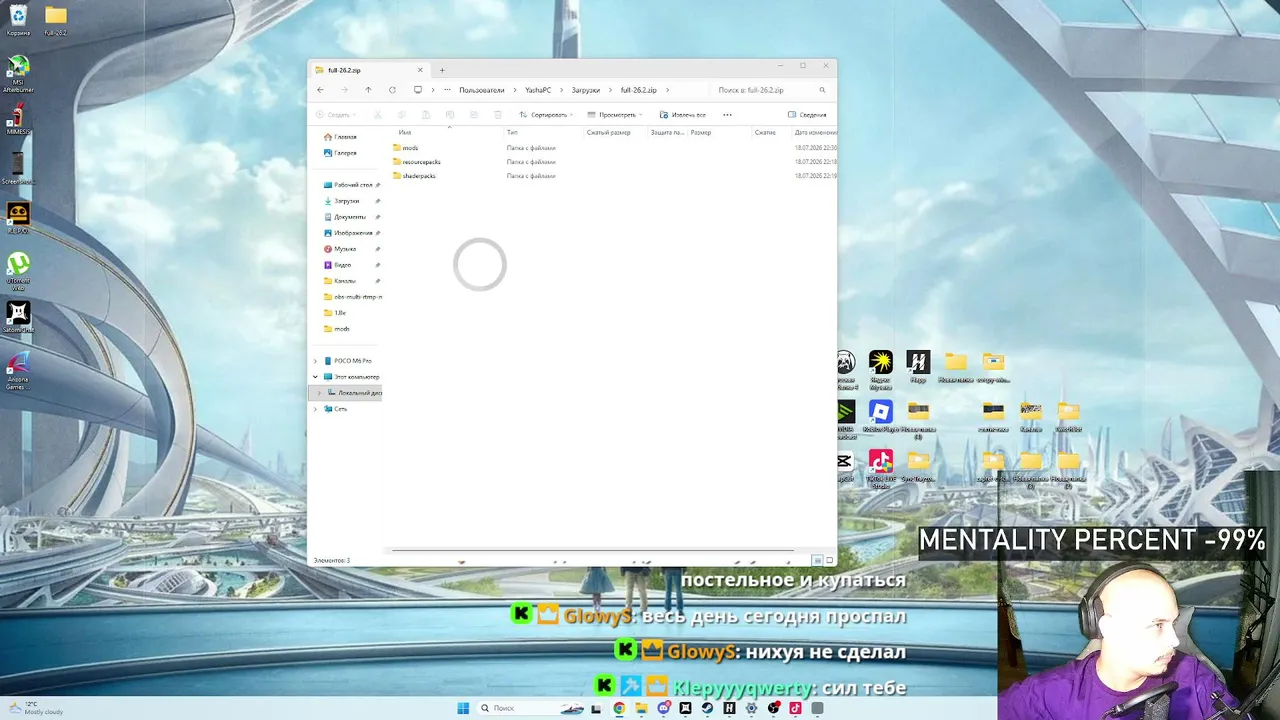Image resolution: width=1280 pixels, height=720 pixels.
Task: Search in full-26.2.zip field
Action: [x=772, y=90]
